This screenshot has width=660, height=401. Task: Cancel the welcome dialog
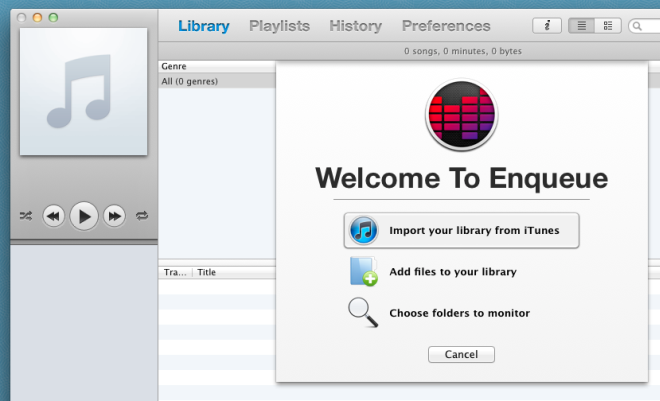pos(461,354)
